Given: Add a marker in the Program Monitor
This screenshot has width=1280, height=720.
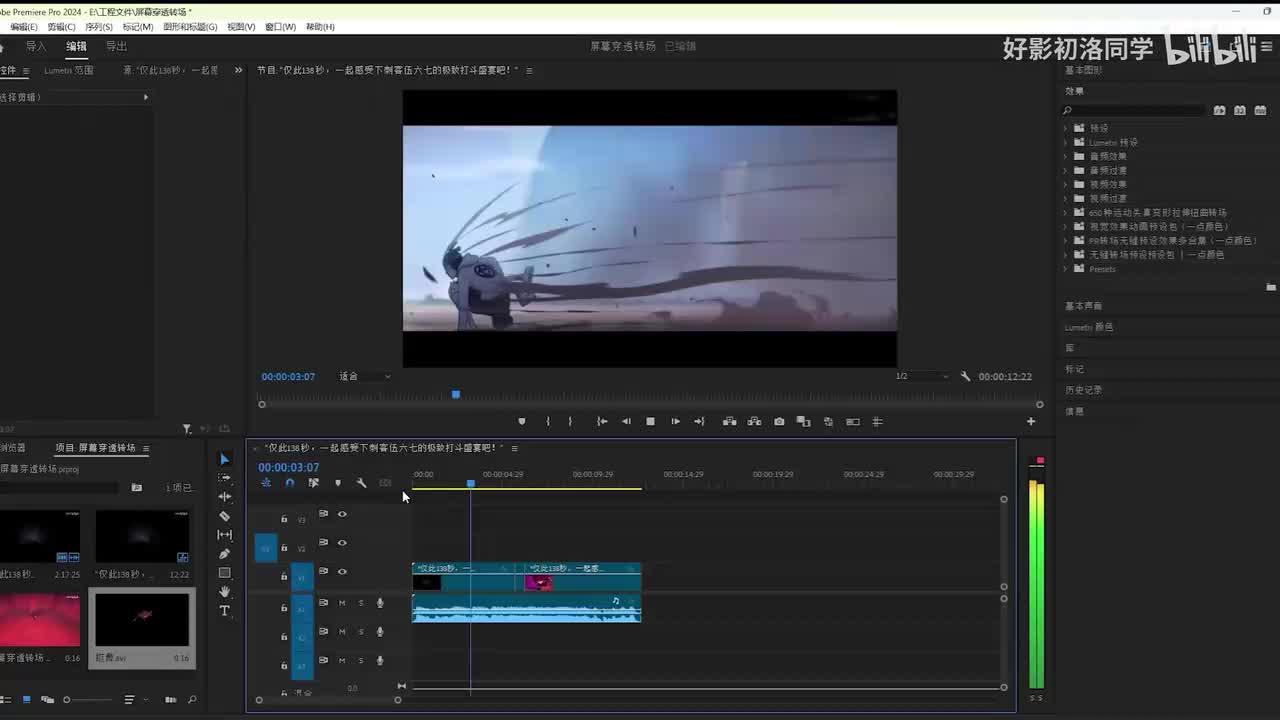Looking at the screenshot, I should pos(522,422).
